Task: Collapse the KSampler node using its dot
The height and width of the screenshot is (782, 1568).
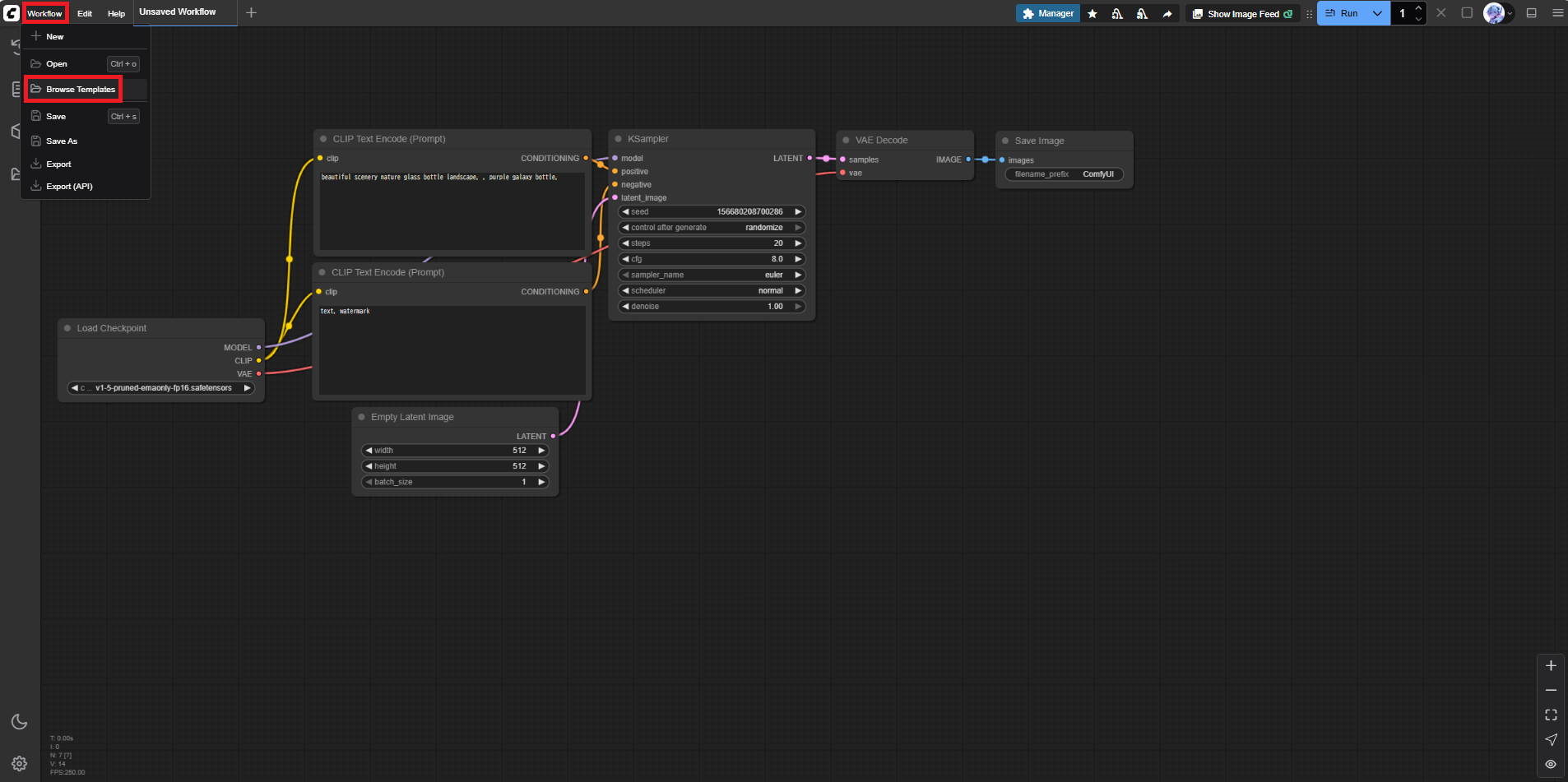Action: [618, 139]
